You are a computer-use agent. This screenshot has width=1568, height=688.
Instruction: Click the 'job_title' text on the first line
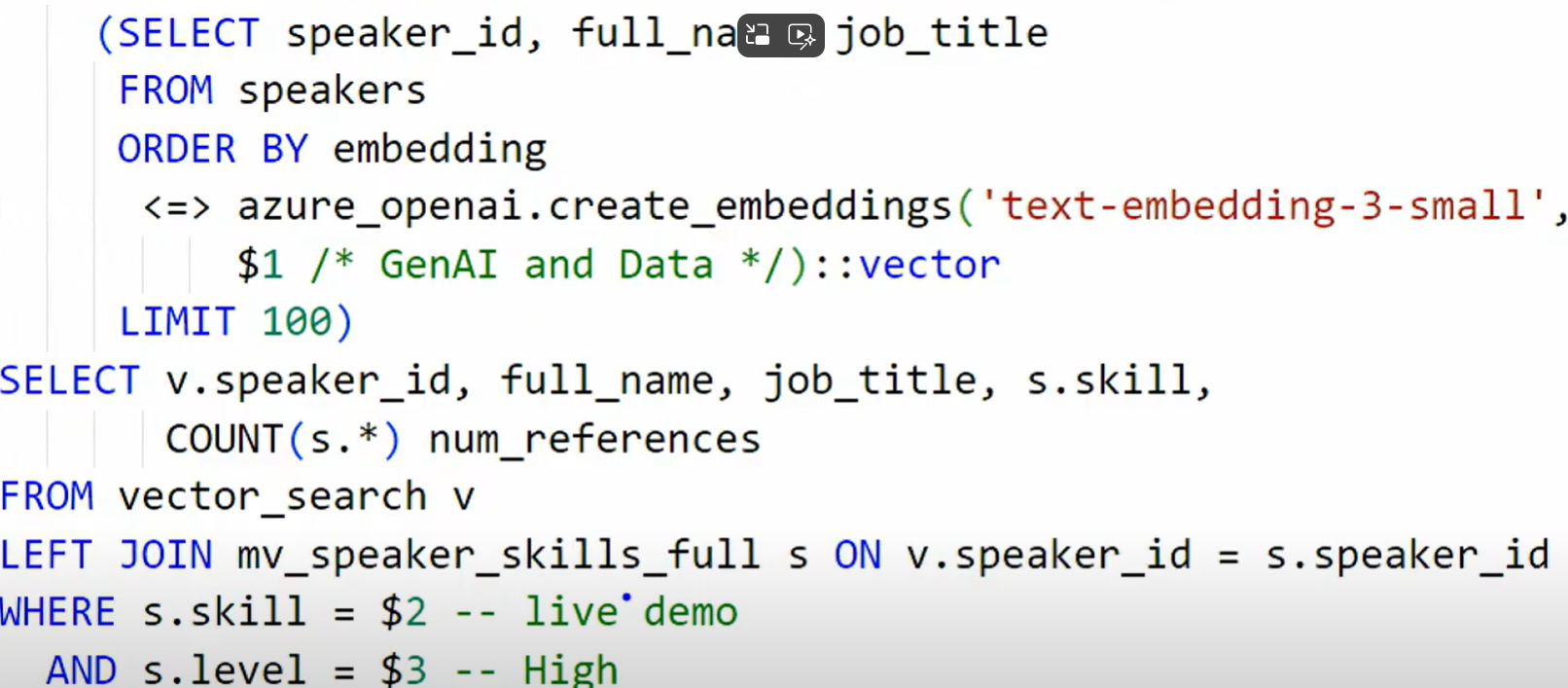(942, 34)
